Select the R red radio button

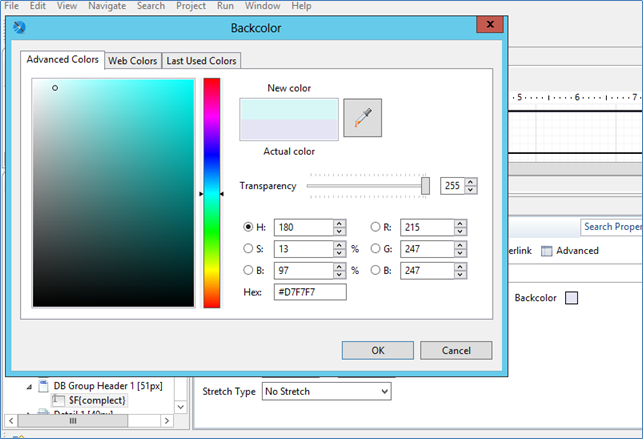(375, 227)
